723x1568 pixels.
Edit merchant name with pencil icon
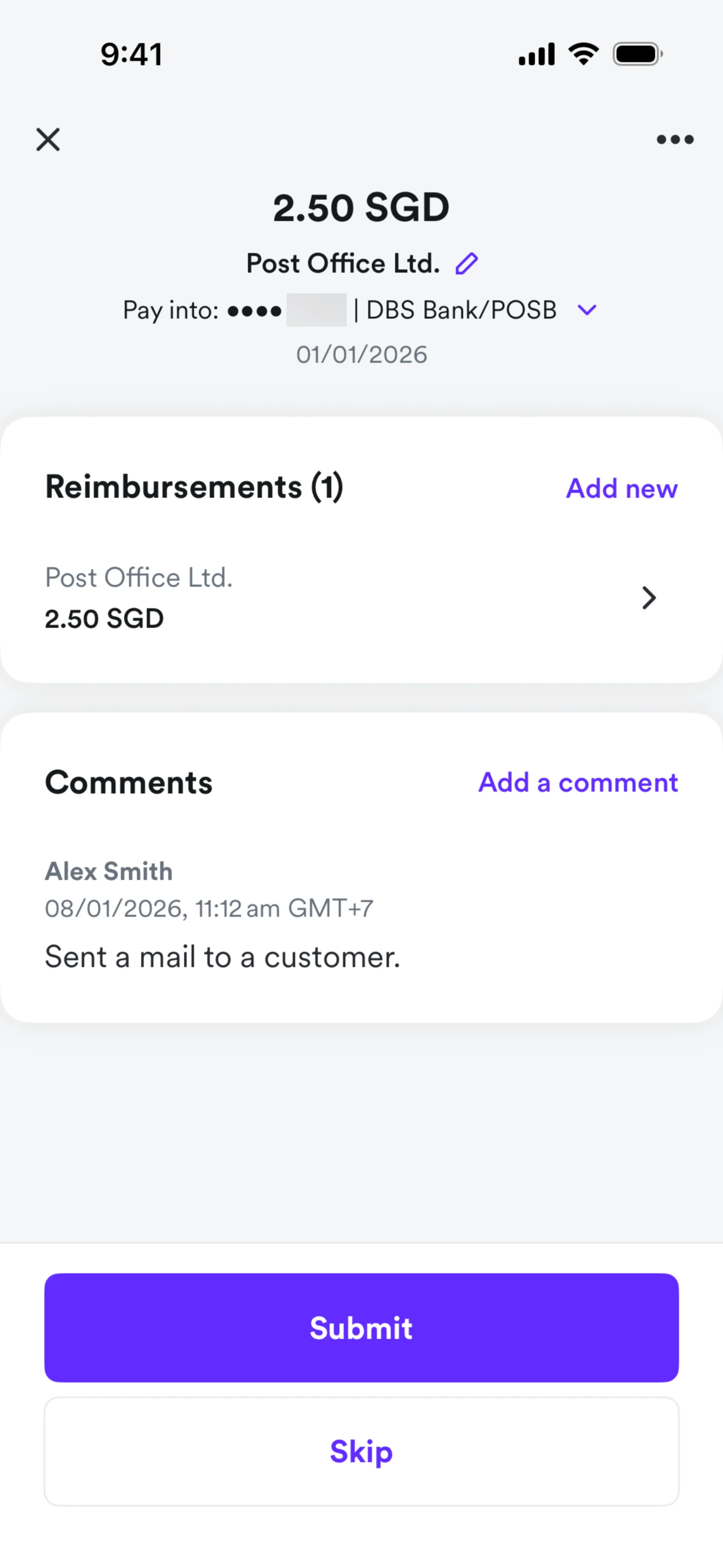coord(467,264)
